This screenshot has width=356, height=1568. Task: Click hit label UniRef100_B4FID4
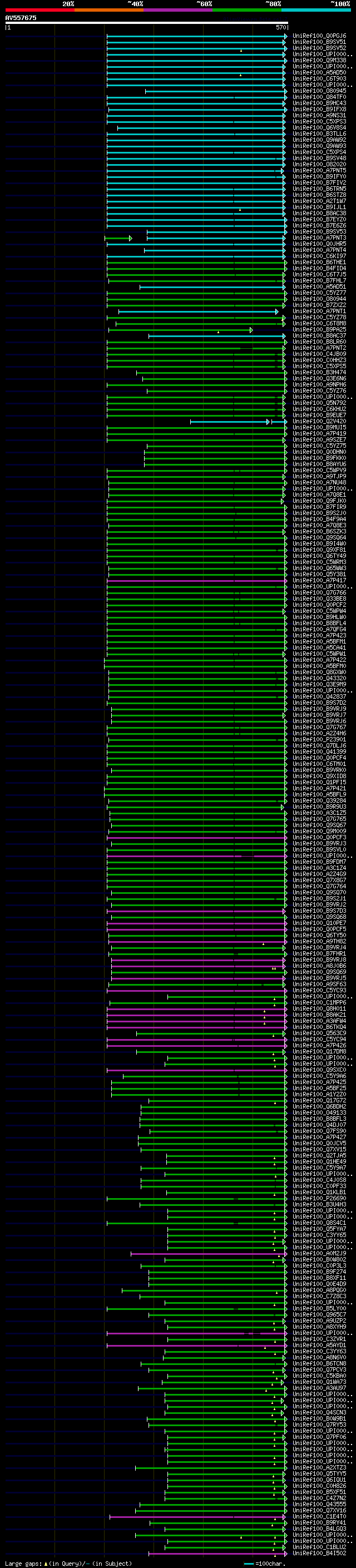point(319,269)
